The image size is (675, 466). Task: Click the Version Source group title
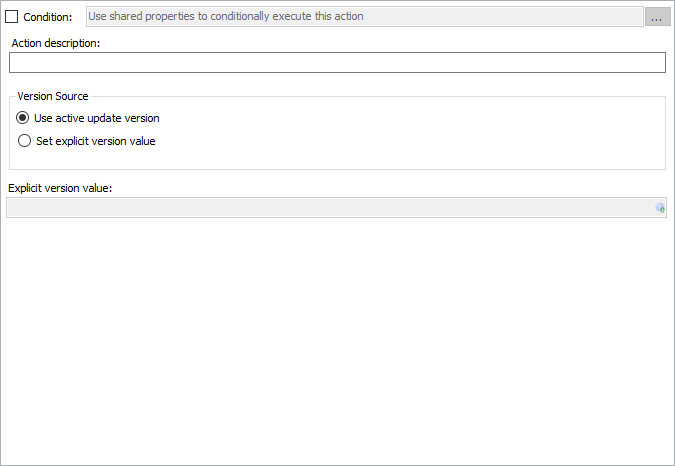pyautogui.click(x=53, y=96)
